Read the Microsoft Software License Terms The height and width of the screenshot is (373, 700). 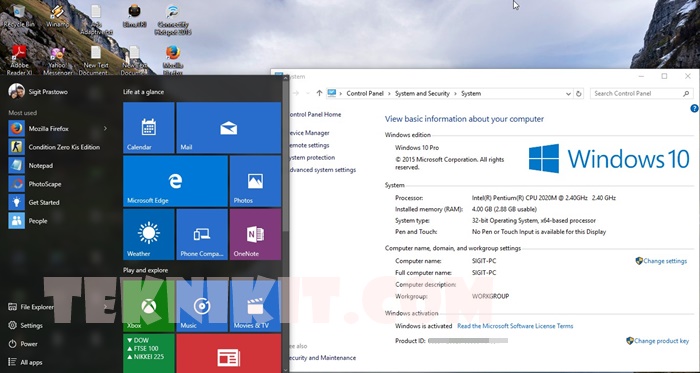515,326
